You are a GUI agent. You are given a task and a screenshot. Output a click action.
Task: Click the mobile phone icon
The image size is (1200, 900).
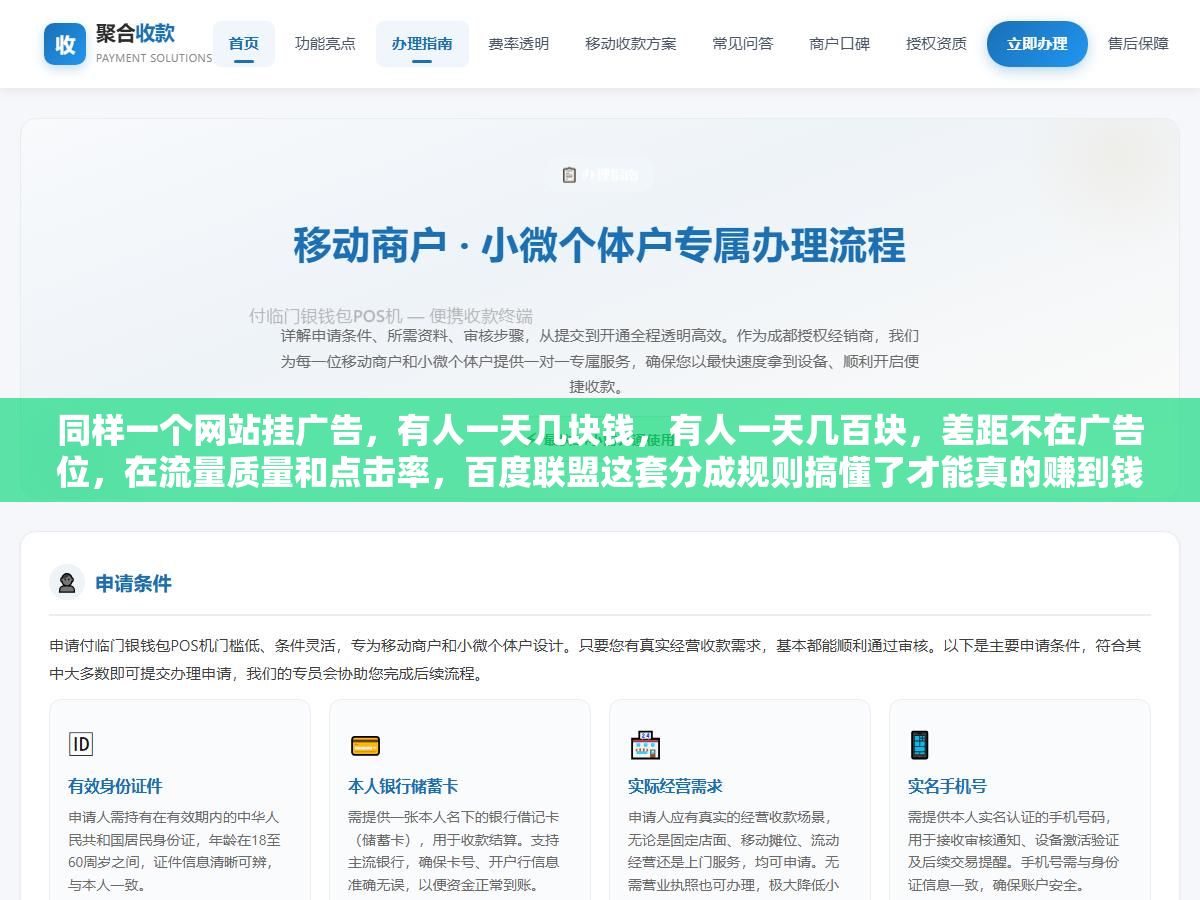click(x=919, y=745)
